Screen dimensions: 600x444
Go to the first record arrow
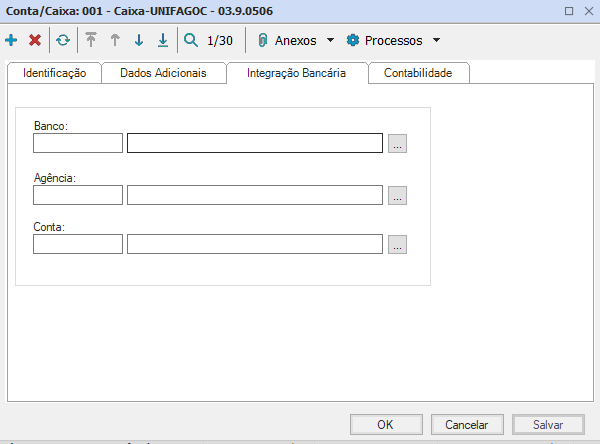coord(91,41)
